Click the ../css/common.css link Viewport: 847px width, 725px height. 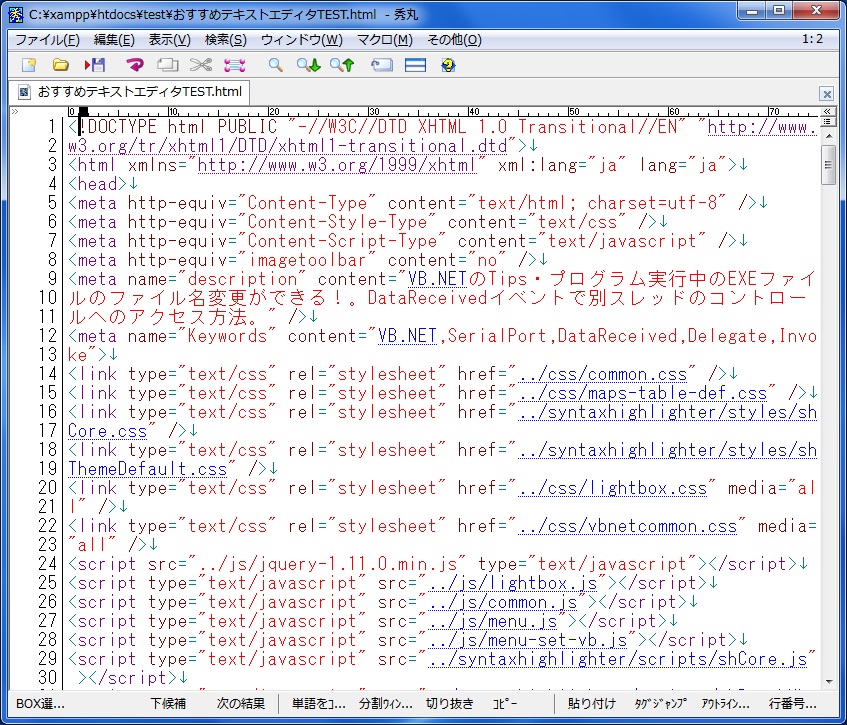(603, 374)
